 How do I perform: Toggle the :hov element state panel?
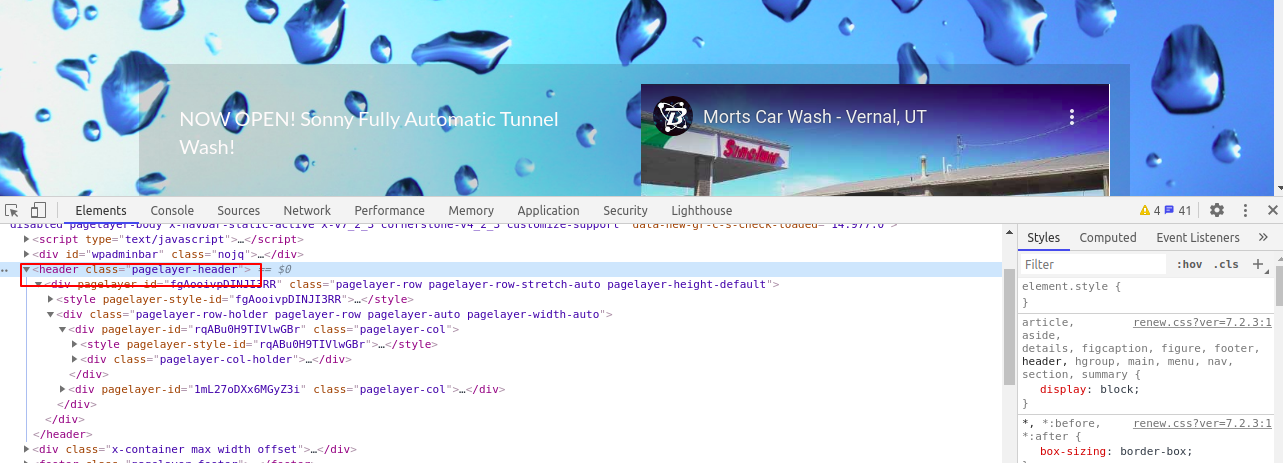click(x=1189, y=264)
